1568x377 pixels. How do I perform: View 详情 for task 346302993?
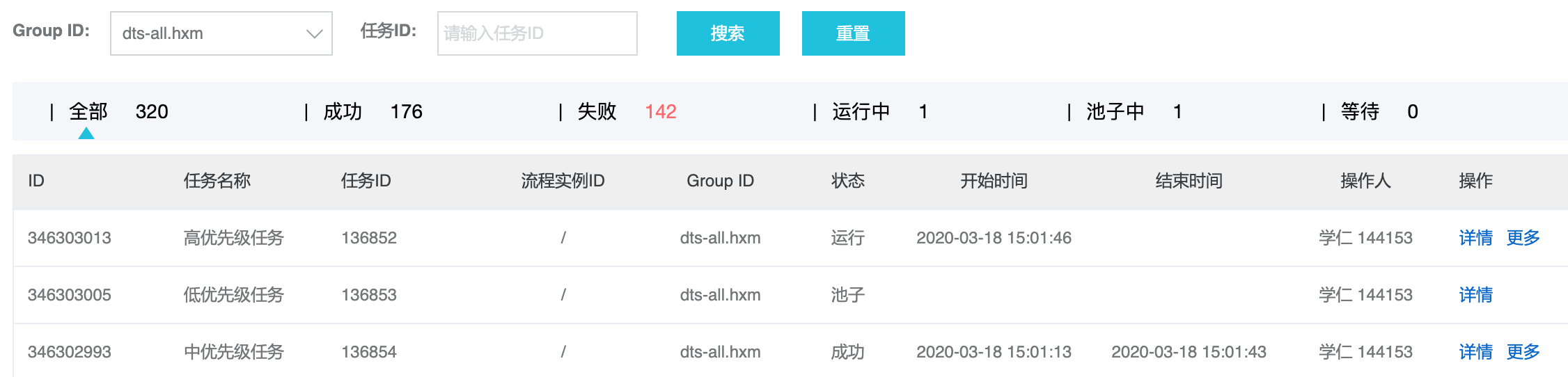[x=1475, y=352]
